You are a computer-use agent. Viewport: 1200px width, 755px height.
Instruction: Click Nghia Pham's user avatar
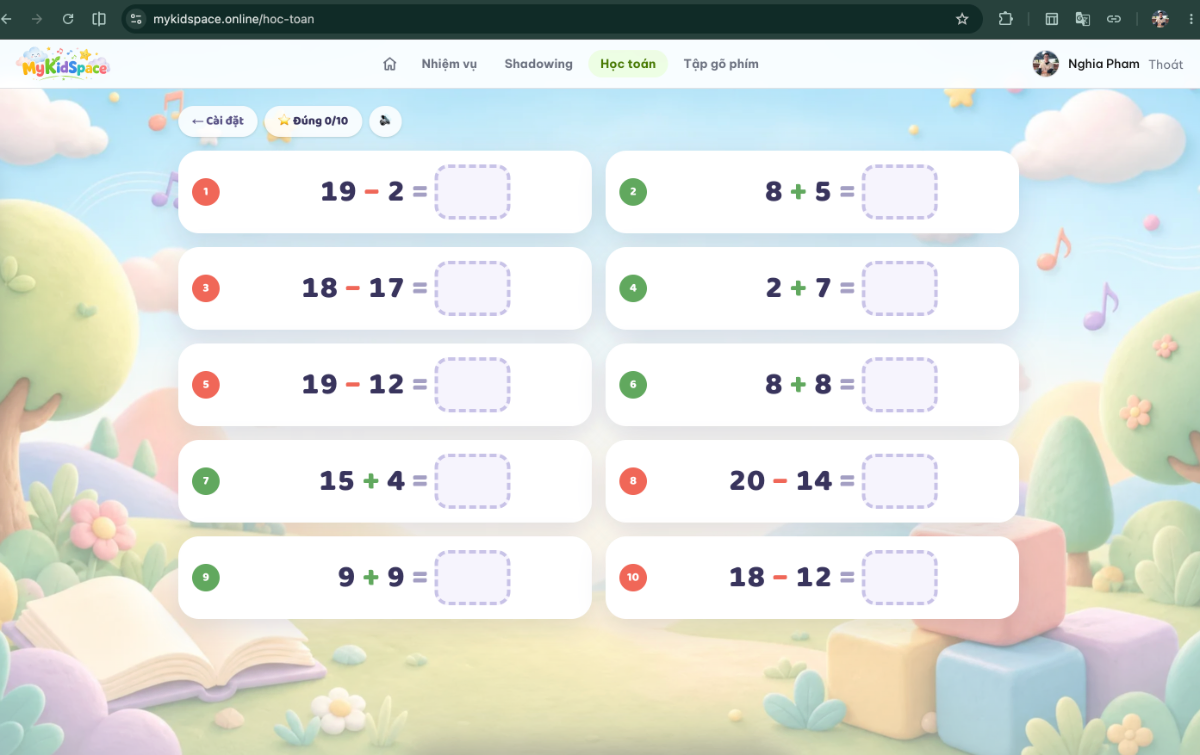coord(1046,64)
